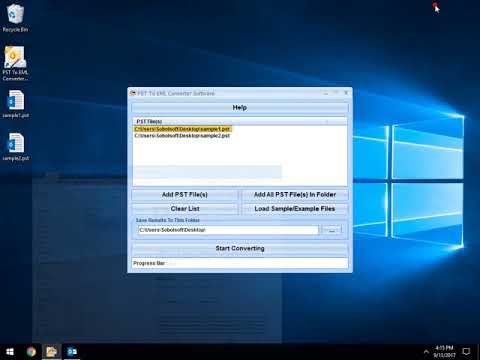Launch Google Chrome from the taskbar
The image size is (480, 360).
pyautogui.click(x=31, y=352)
